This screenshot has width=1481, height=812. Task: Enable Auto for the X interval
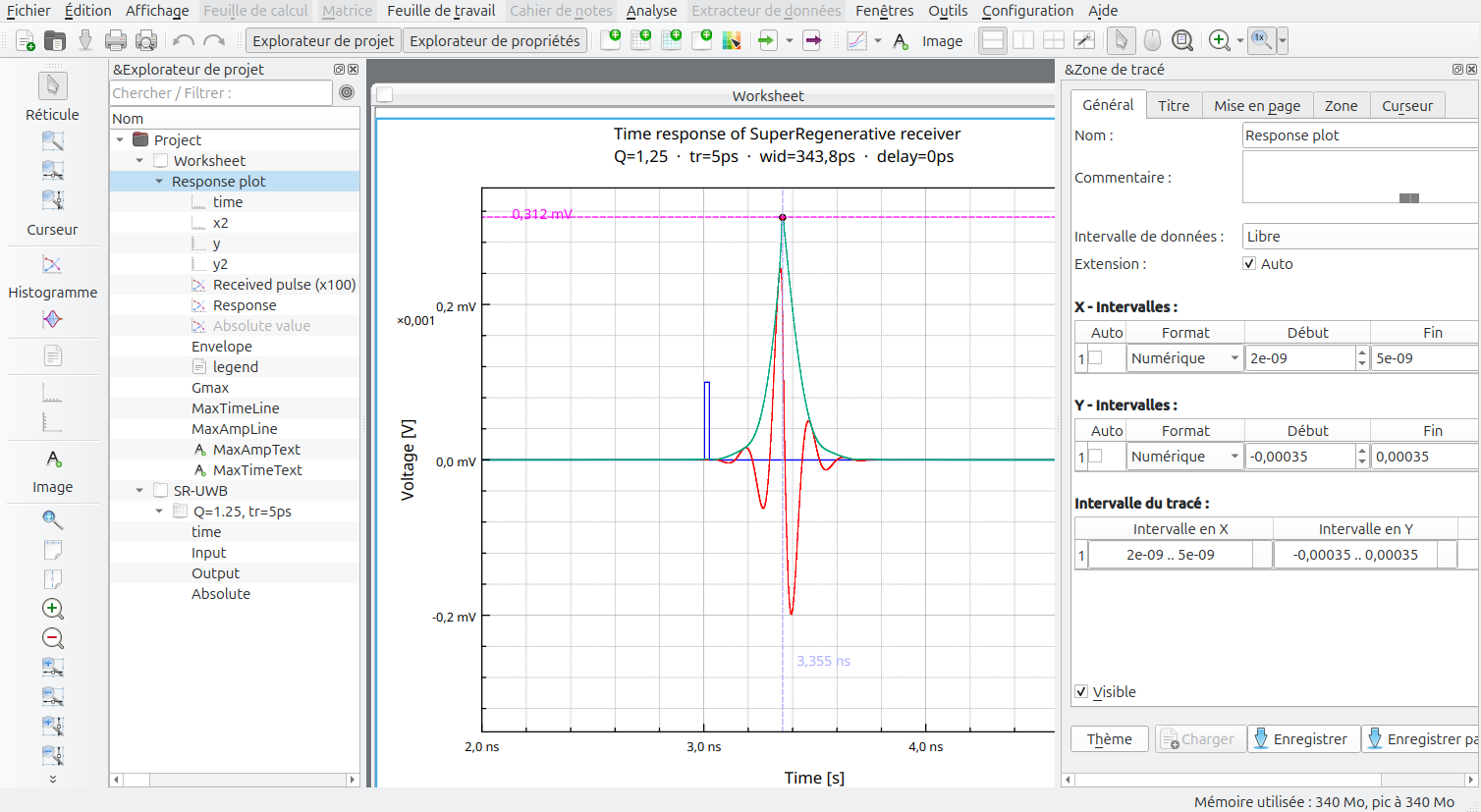[1096, 358]
